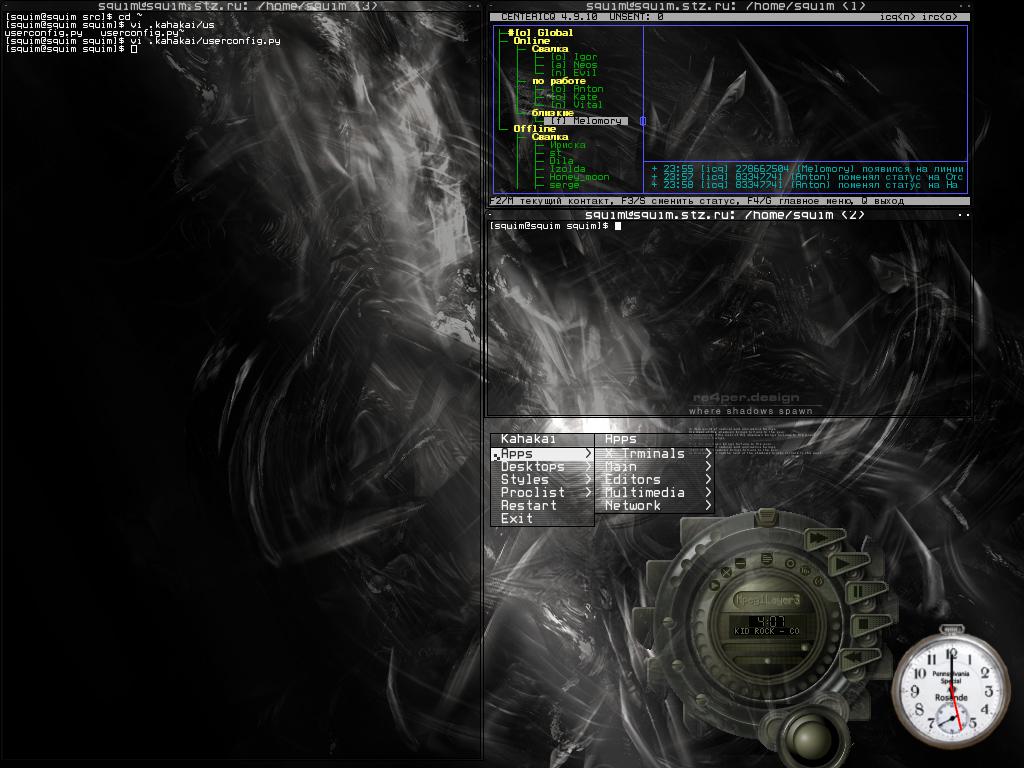The height and width of the screenshot is (768, 1024).
Task: Click the KID ROCK track title display
Action: tap(767, 632)
